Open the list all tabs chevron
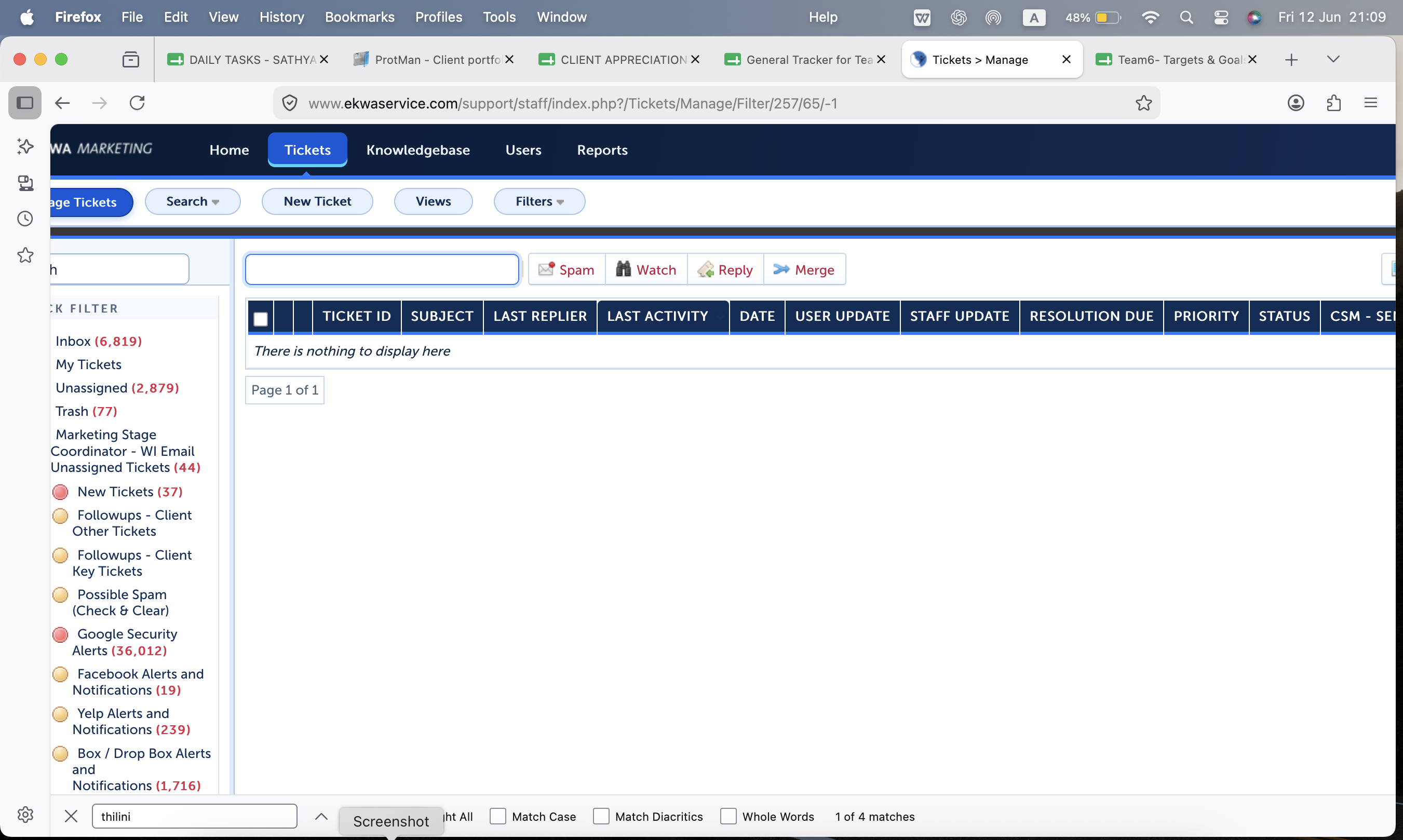Viewport: 1403px width, 840px height. pos(1333,59)
